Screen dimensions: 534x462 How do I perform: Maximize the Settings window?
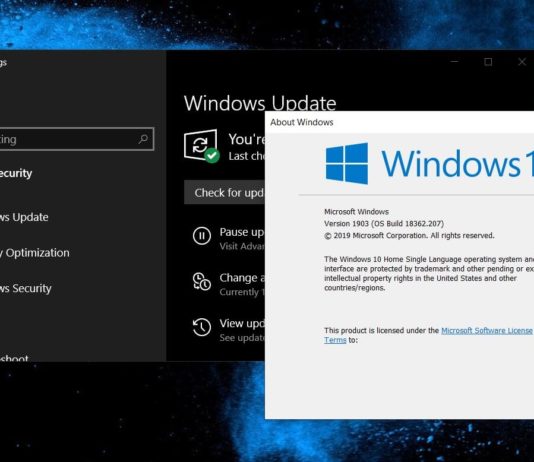488,62
